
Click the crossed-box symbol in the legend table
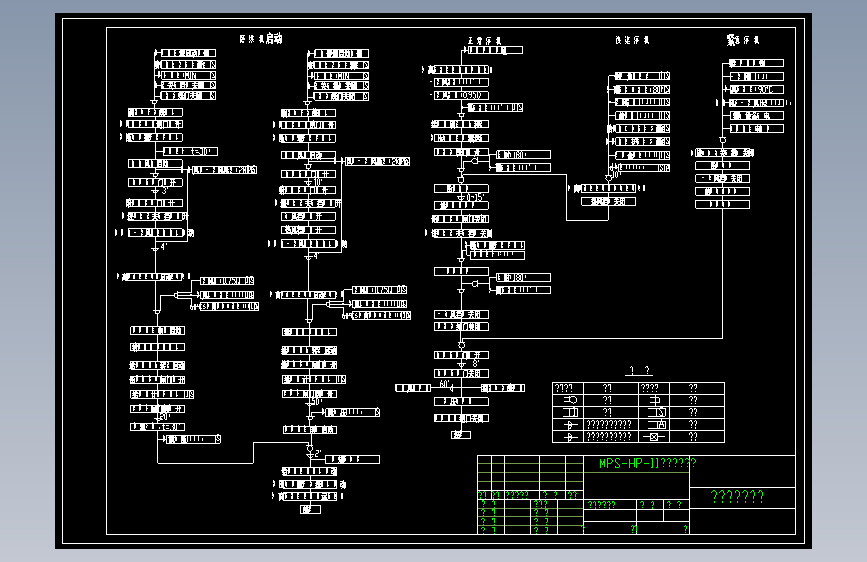[654, 437]
